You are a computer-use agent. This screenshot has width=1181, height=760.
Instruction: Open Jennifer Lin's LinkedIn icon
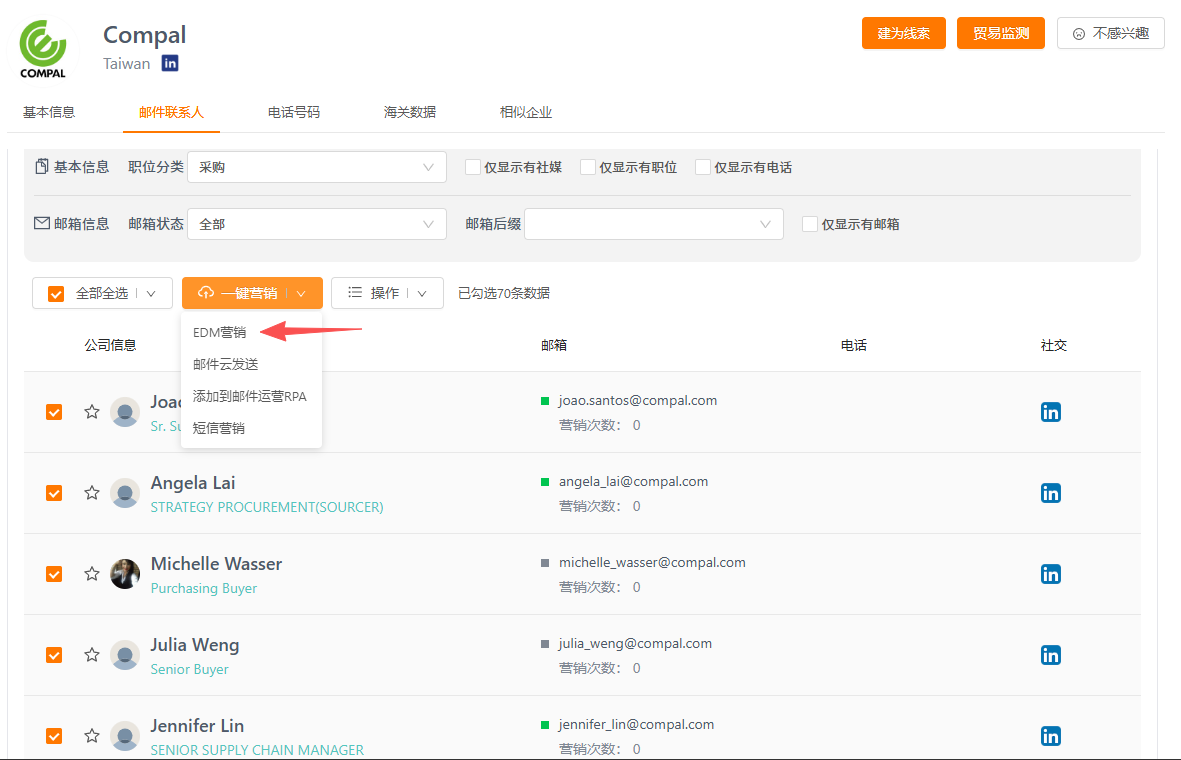click(1051, 736)
